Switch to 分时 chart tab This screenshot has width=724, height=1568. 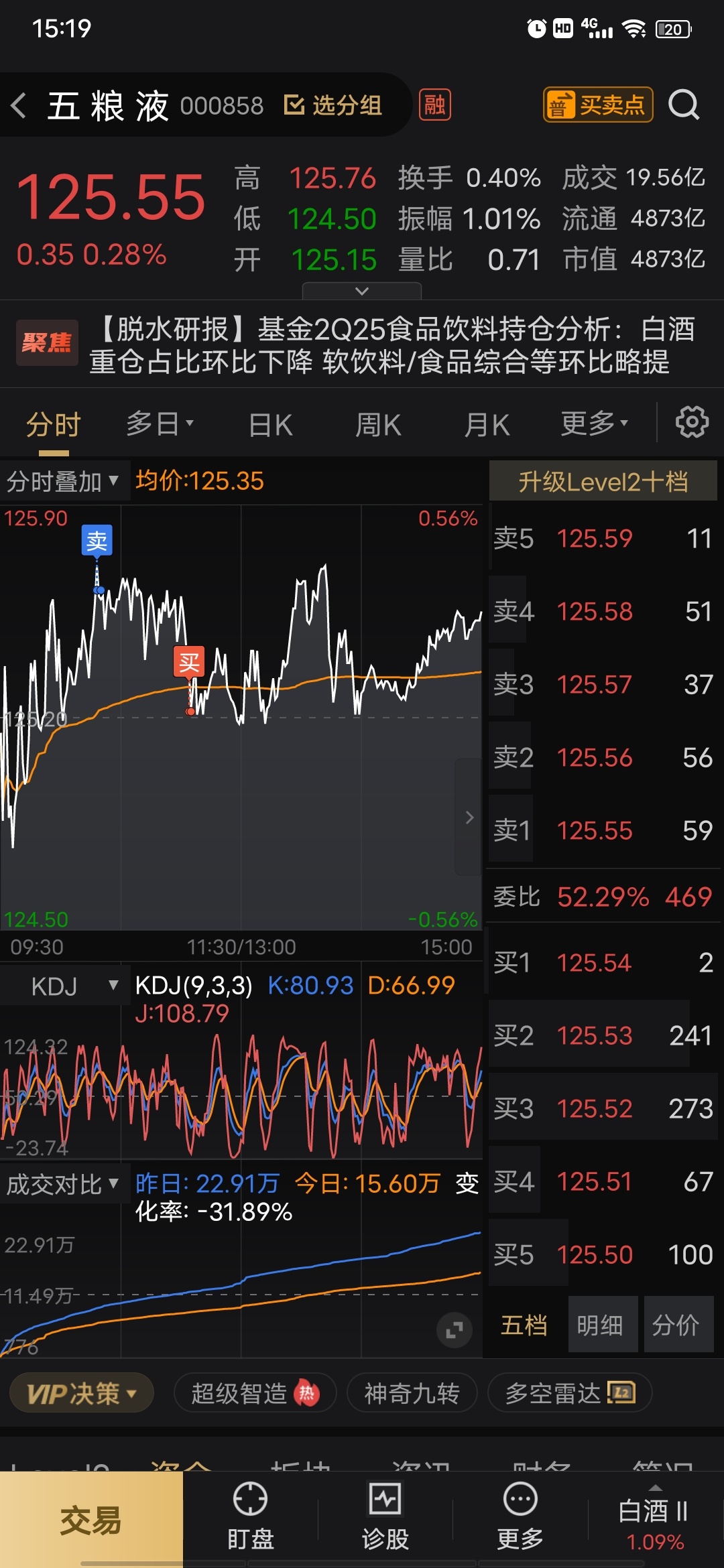point(54,425)
